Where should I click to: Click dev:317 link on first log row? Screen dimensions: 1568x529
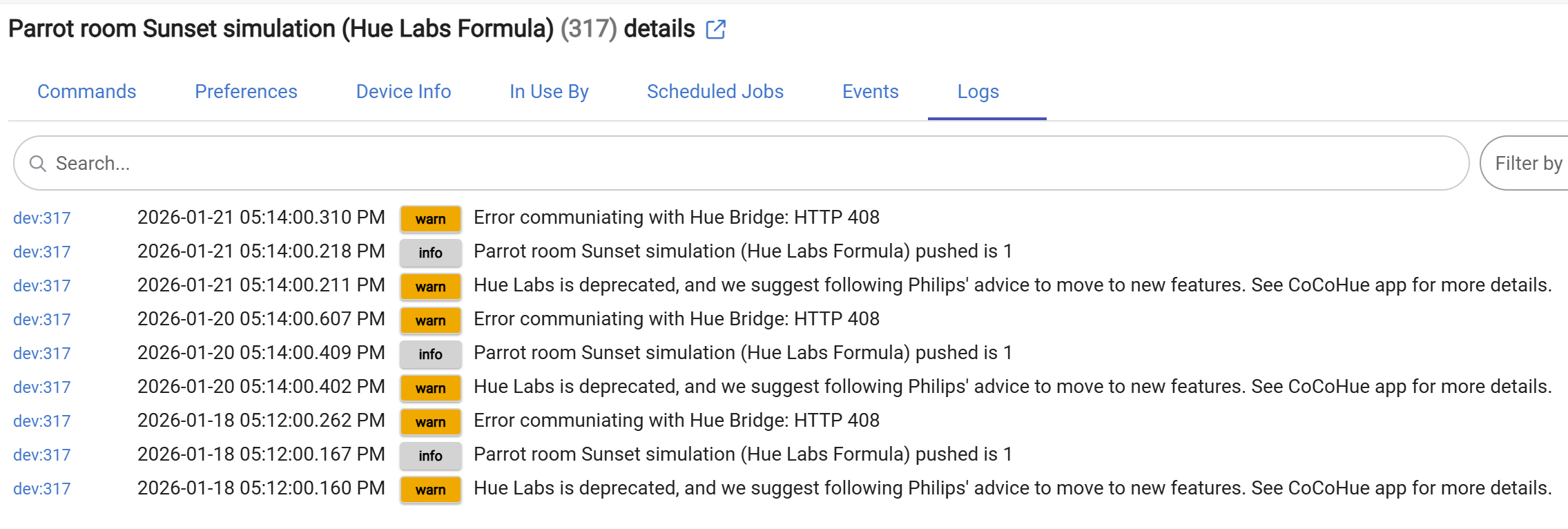pos(42,218)
